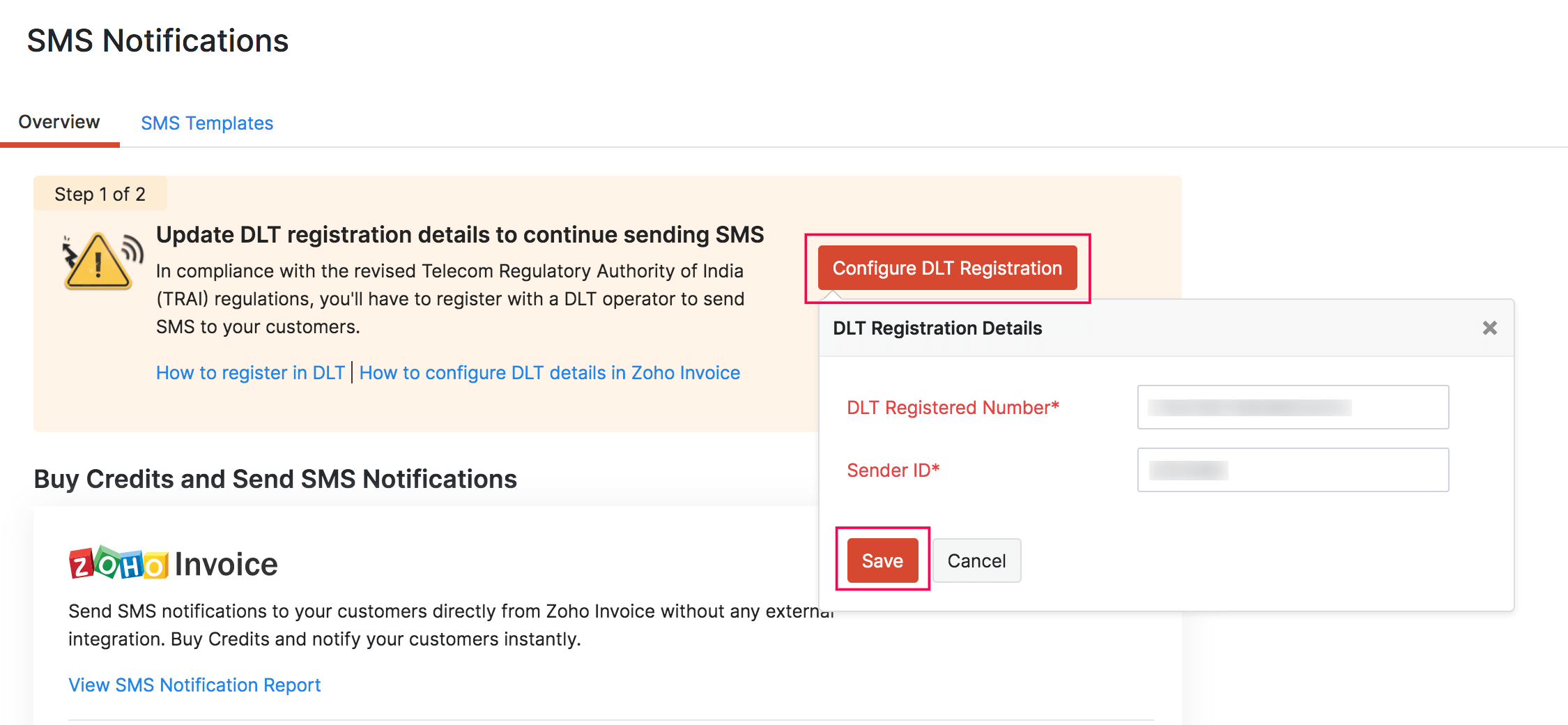Click the DLT Registered Number label
This screenshot has width=1568, height=725.
[952, 407]
